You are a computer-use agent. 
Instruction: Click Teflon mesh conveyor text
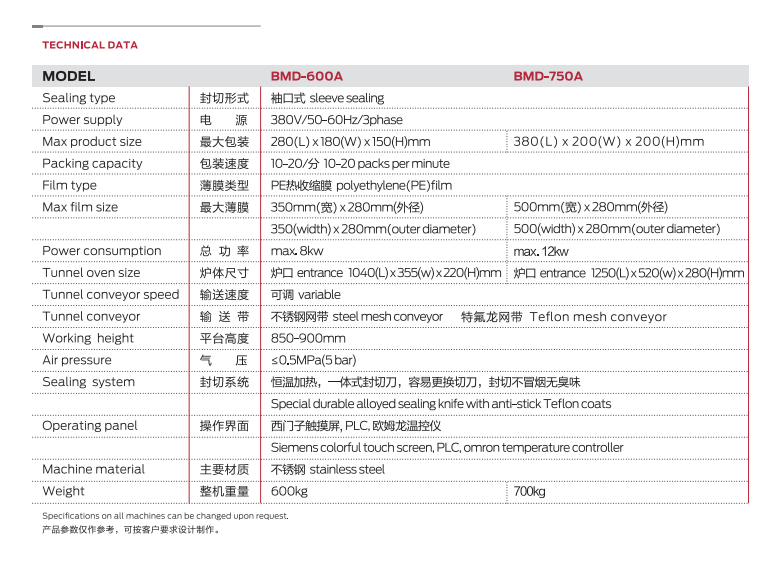coord(598,316)
